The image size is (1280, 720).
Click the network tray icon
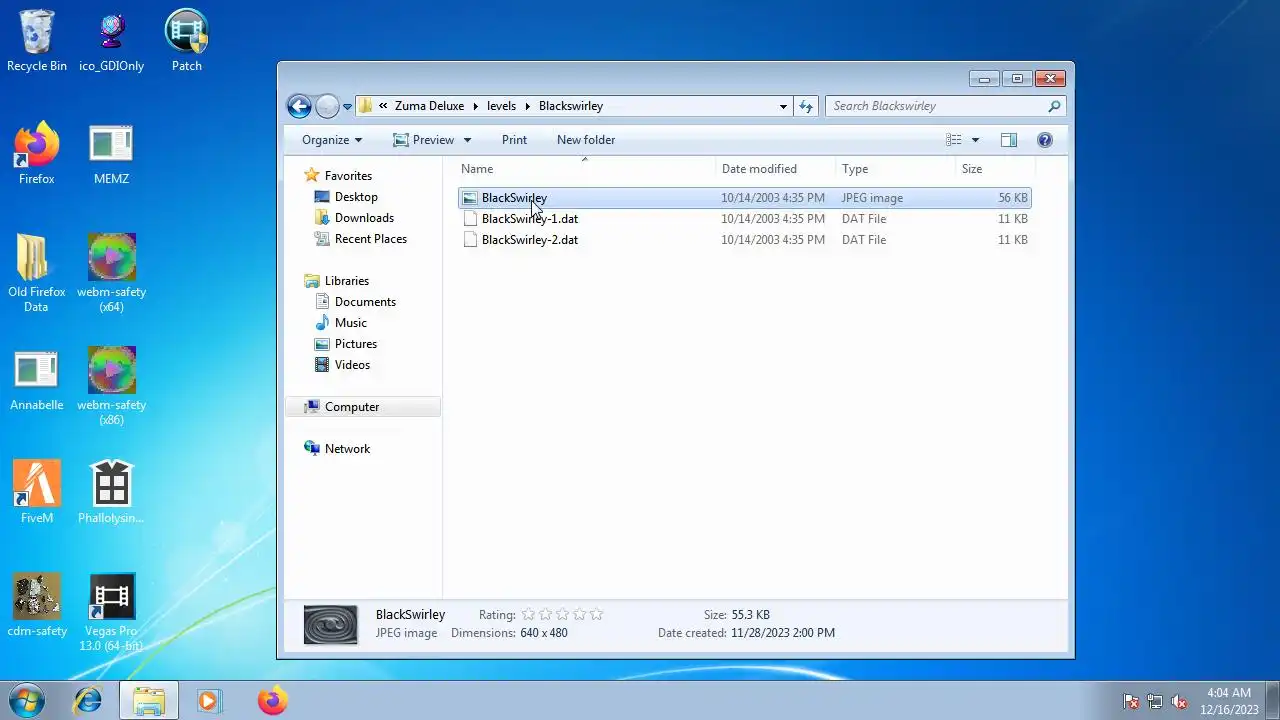[x=1155, y=702]
